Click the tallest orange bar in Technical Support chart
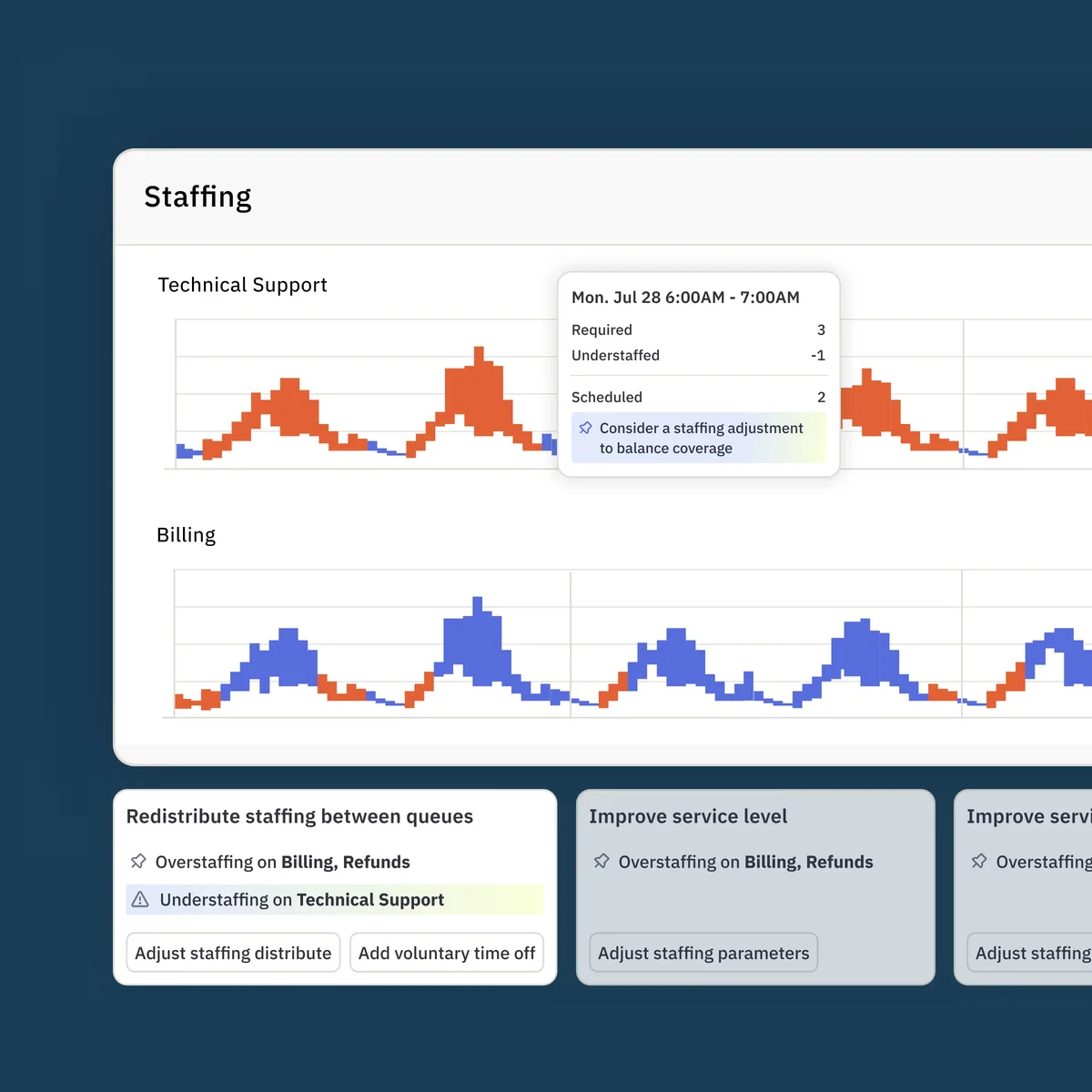 tap(478, 364)
